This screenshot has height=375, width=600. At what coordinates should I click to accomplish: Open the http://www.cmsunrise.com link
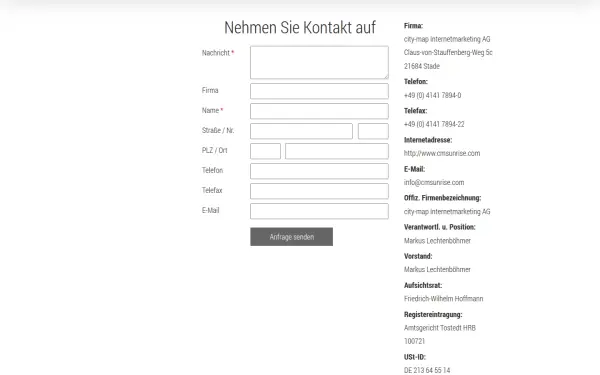(442, 153)
